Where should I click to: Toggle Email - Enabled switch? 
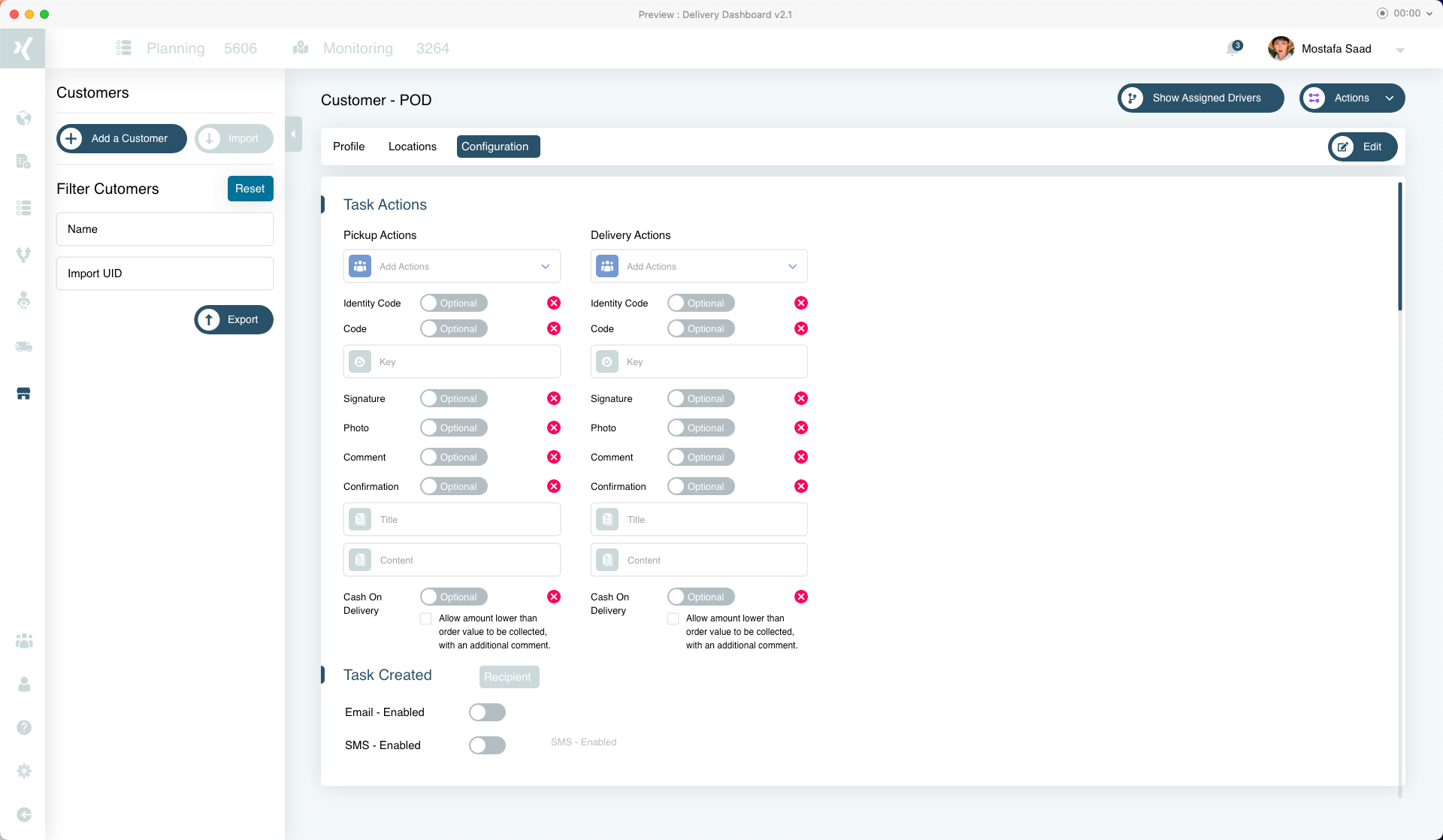(487, 712)
